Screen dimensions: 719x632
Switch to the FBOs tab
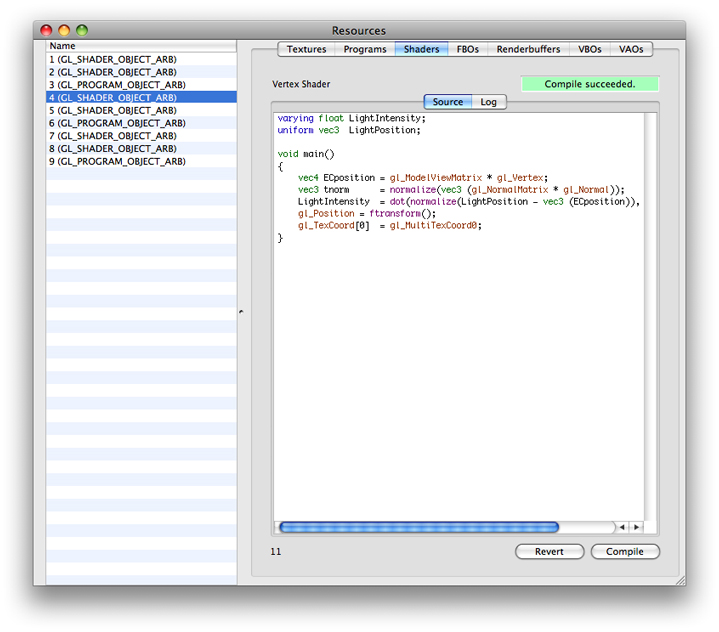(x=467, y=49)
